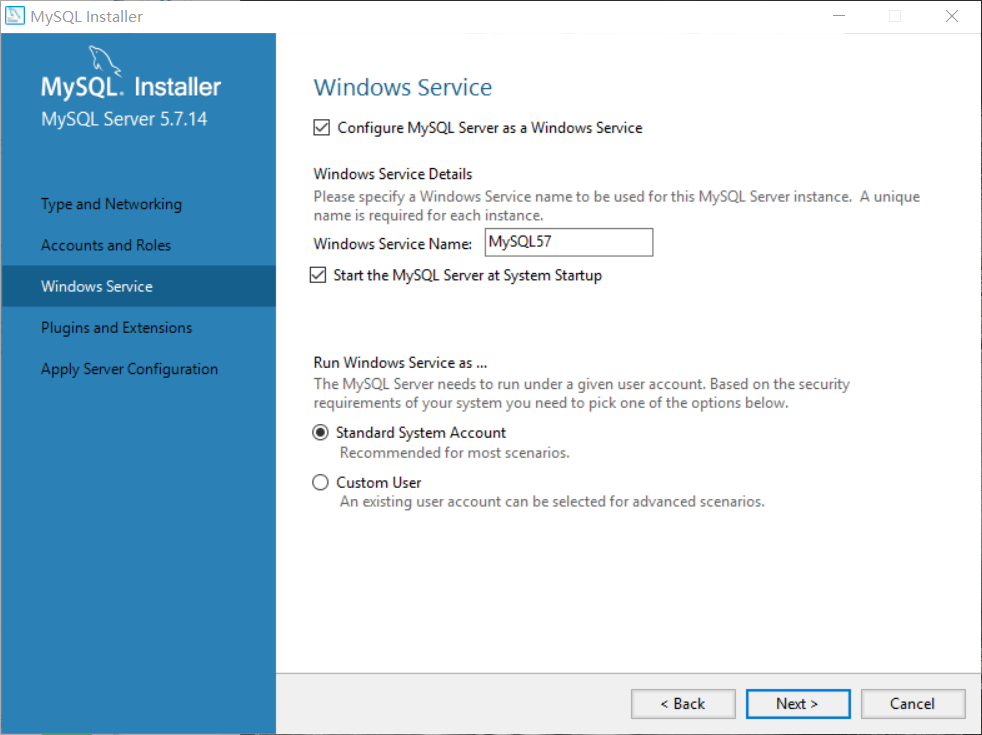Click the Next button

(x=797, y=703)
